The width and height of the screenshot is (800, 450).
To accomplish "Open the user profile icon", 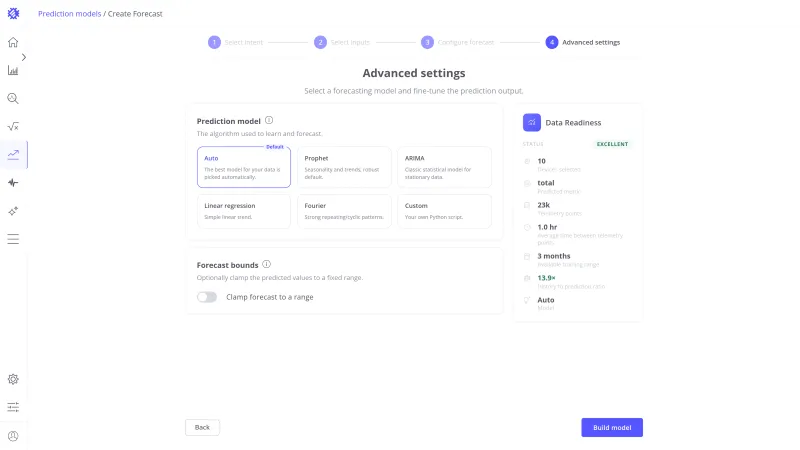I will 13,436.
